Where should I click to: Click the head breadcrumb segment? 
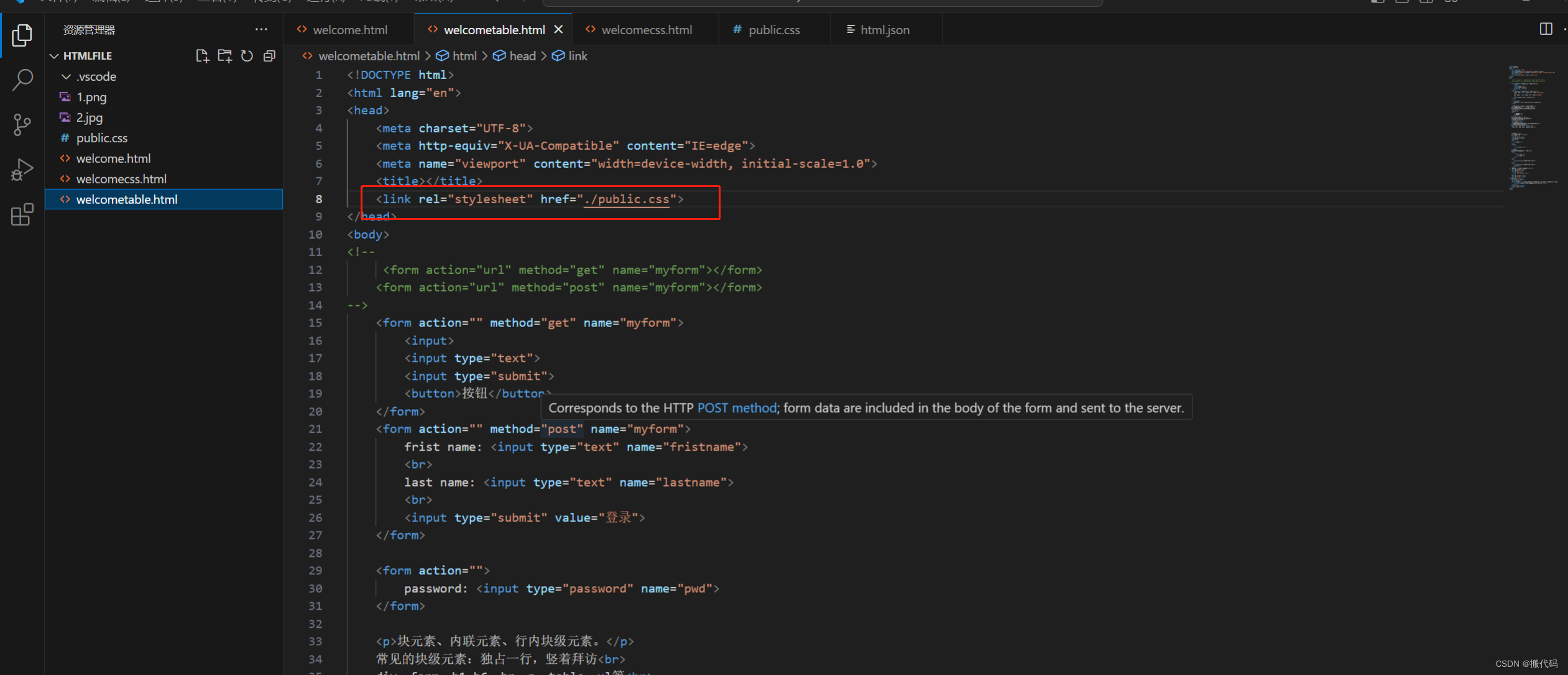coord(522,56)
